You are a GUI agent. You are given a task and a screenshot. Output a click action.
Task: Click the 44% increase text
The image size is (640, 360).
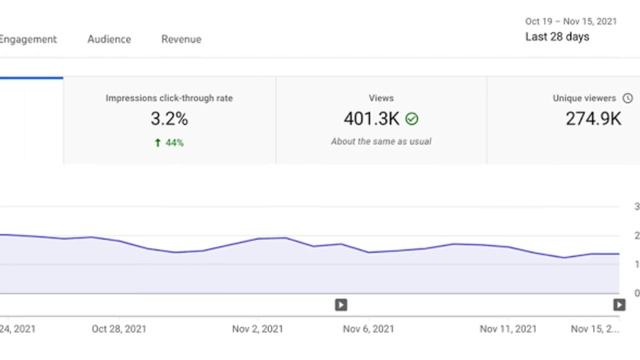175,142
